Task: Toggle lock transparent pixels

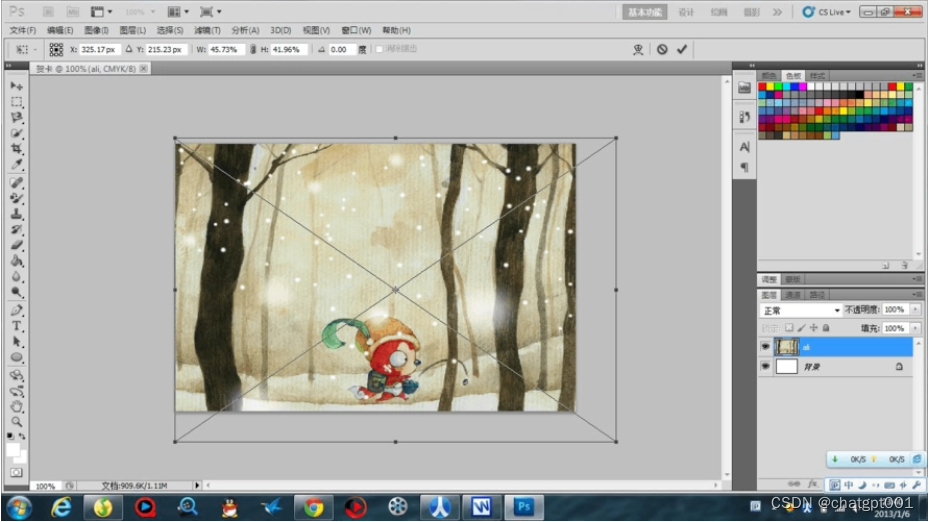Action: click(x=789, y=328)
